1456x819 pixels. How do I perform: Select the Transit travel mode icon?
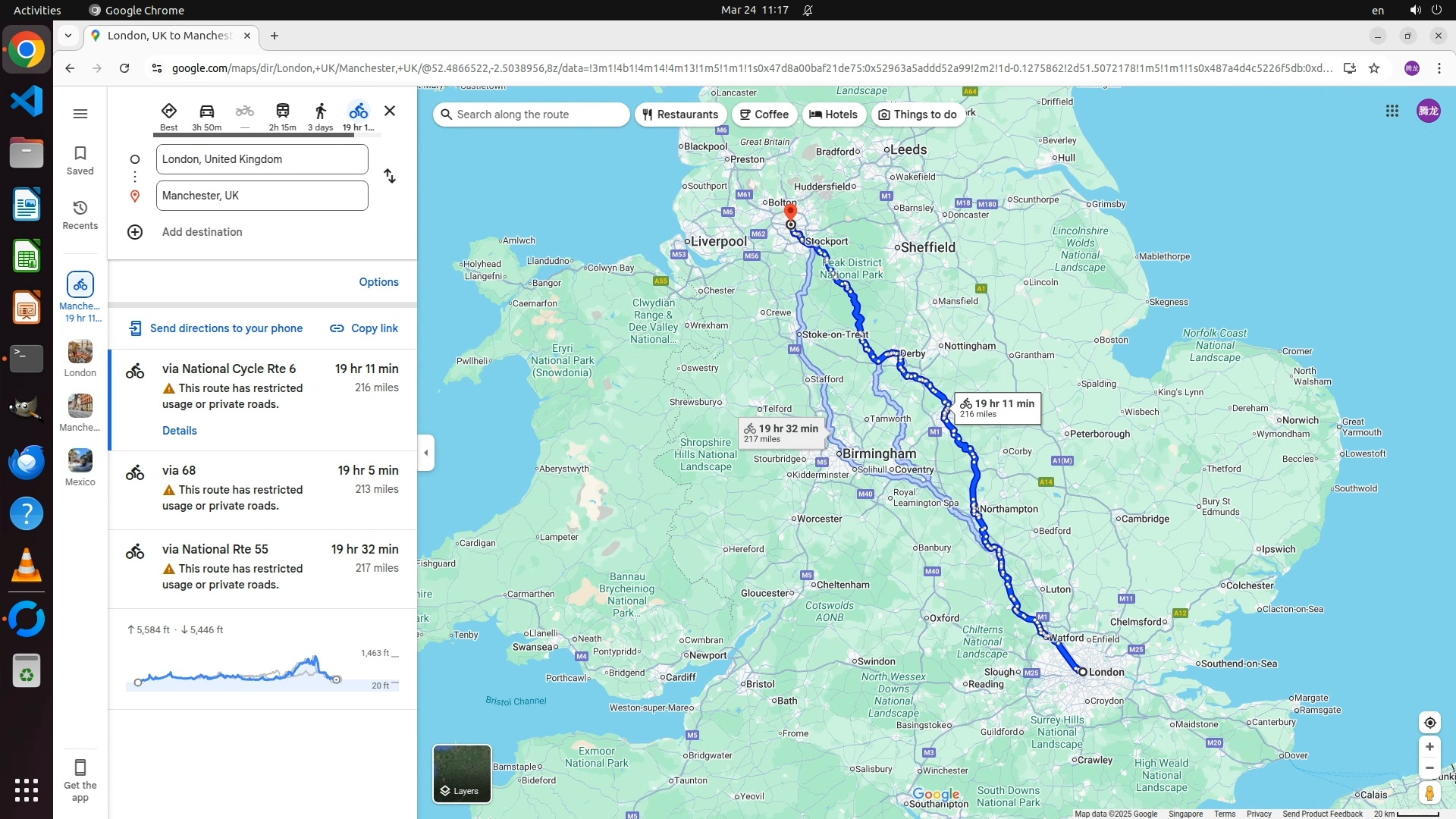click(282, 111)
